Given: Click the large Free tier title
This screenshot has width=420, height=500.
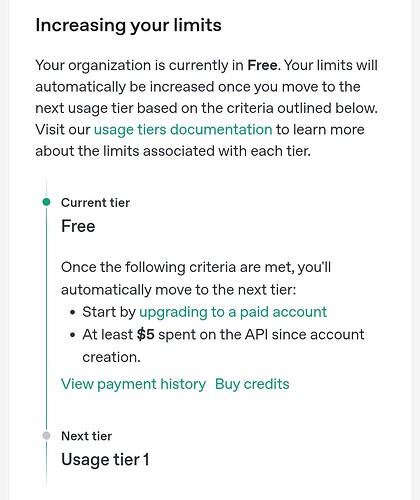Looking at the screenshot, I should tap(78, 226).
